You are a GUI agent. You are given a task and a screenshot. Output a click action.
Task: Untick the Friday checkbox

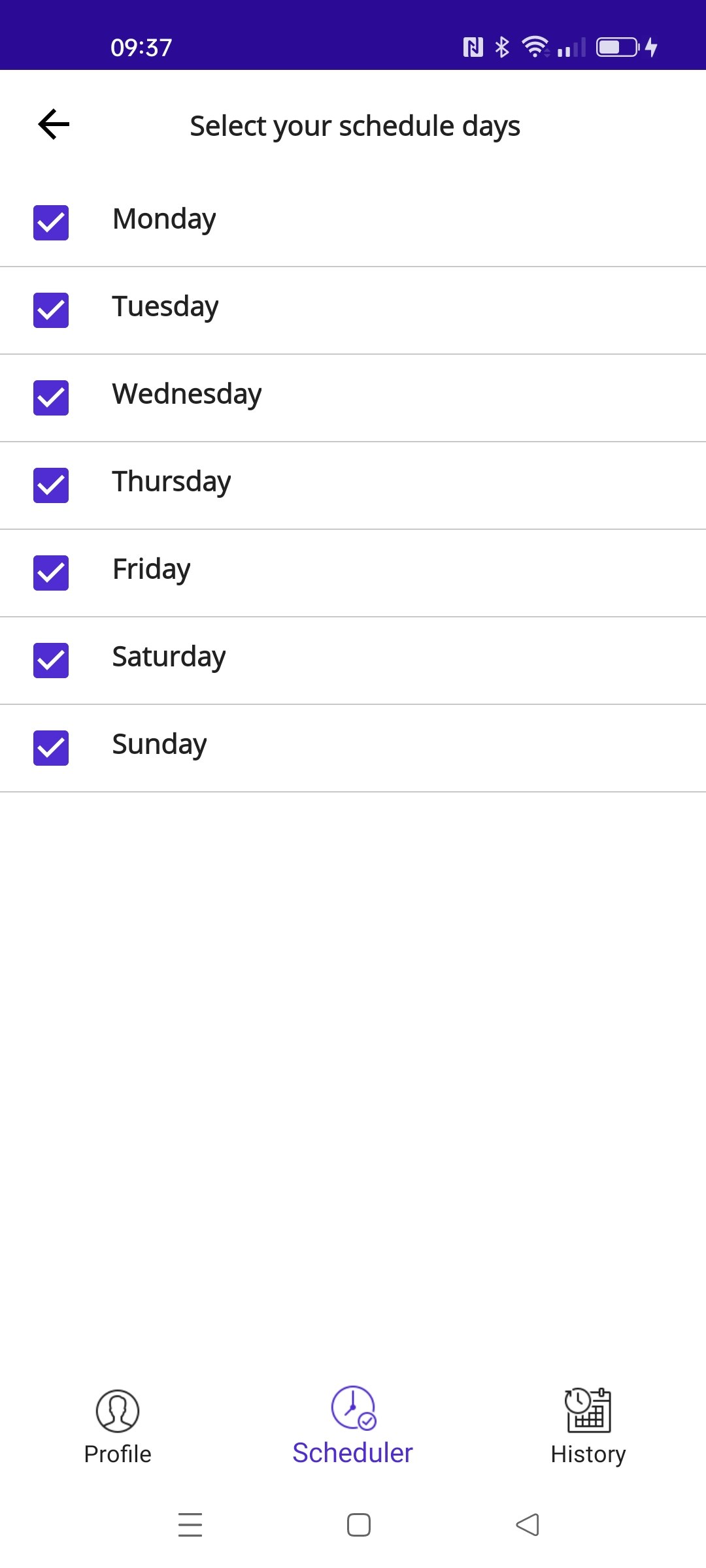pyautogui.click(x=51, y=573)
